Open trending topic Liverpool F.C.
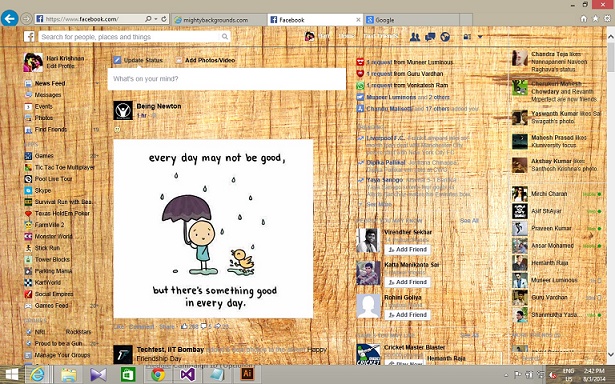615x384 pixels. pyautogui.click(x=386, y=138)
